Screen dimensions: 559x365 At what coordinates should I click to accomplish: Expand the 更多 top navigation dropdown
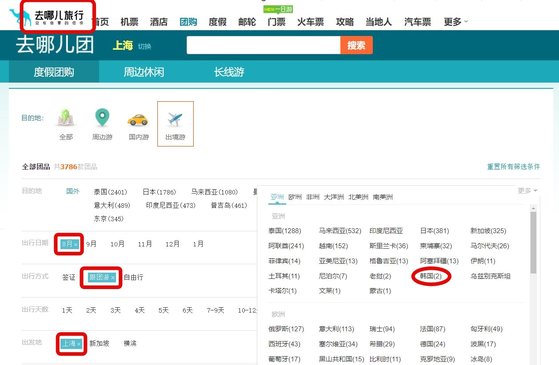[x=456, y=22]
